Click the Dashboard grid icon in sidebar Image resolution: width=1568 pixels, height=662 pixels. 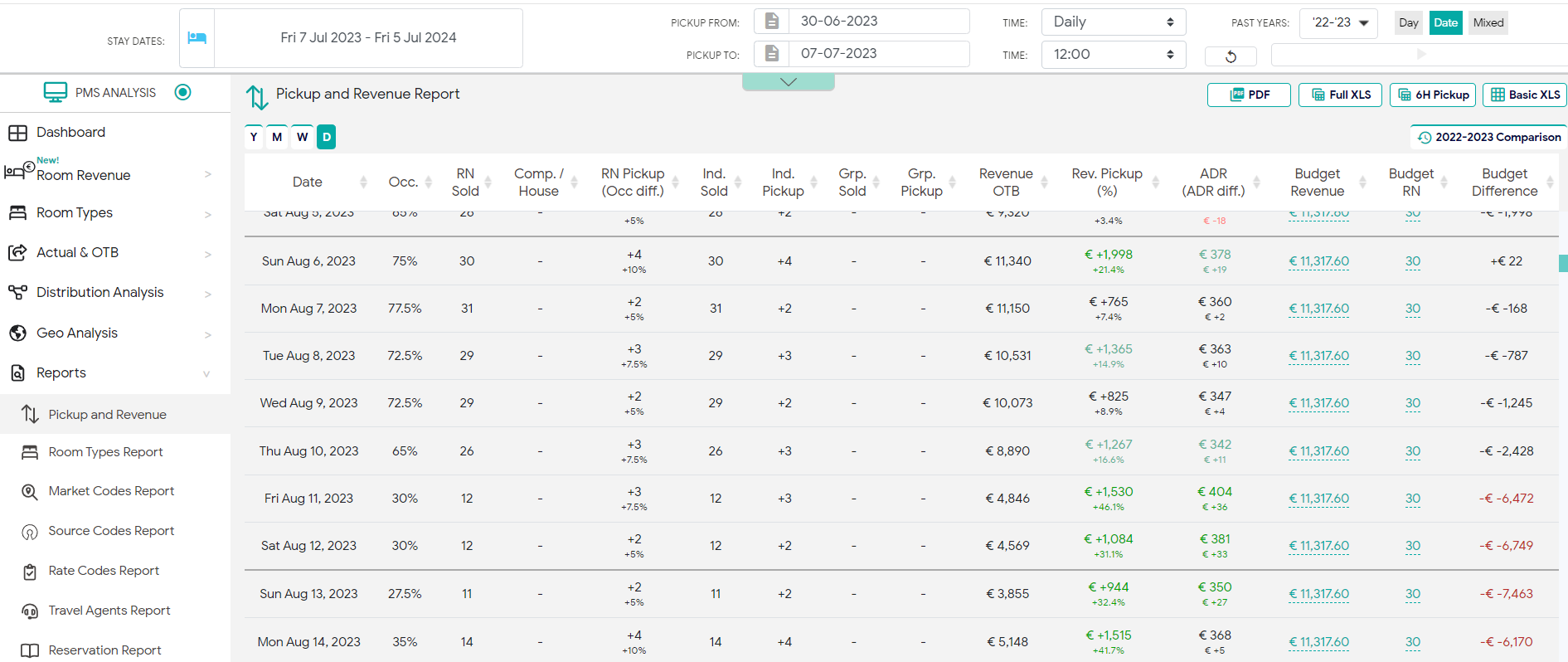pos(17,133)
